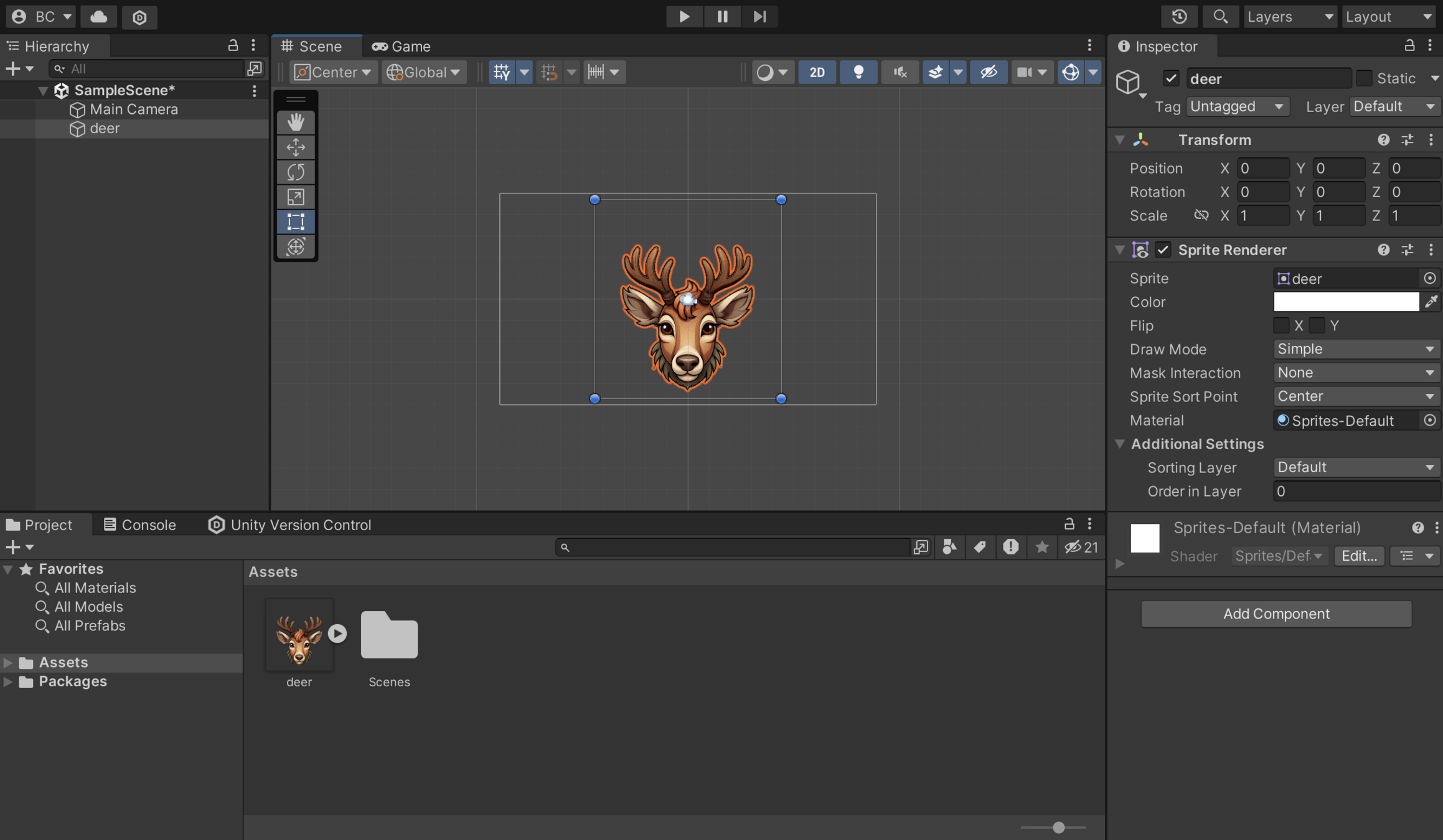Expand the Packages folder
Screen dimensions: 1443x840
click(x=8, y=682)
